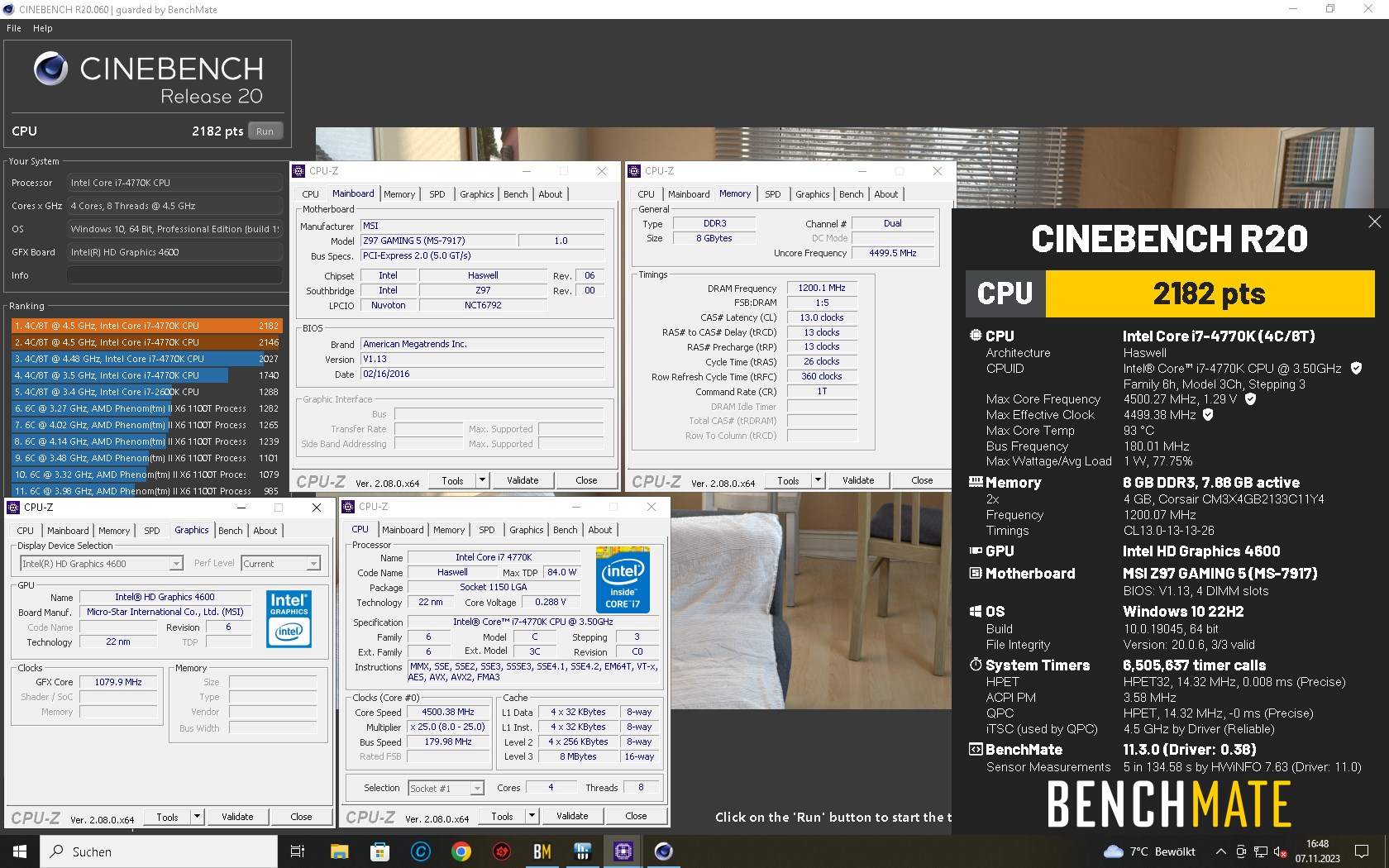The height and width of the screenshot is (868, 1389).
Task: Open the Help menu in Cinebench
Action: tap(43, 28)
